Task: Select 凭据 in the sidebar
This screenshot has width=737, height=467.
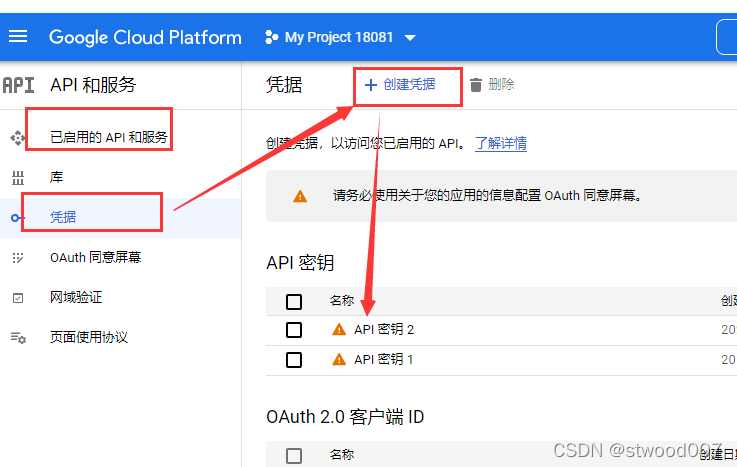Action: (63, 217)
